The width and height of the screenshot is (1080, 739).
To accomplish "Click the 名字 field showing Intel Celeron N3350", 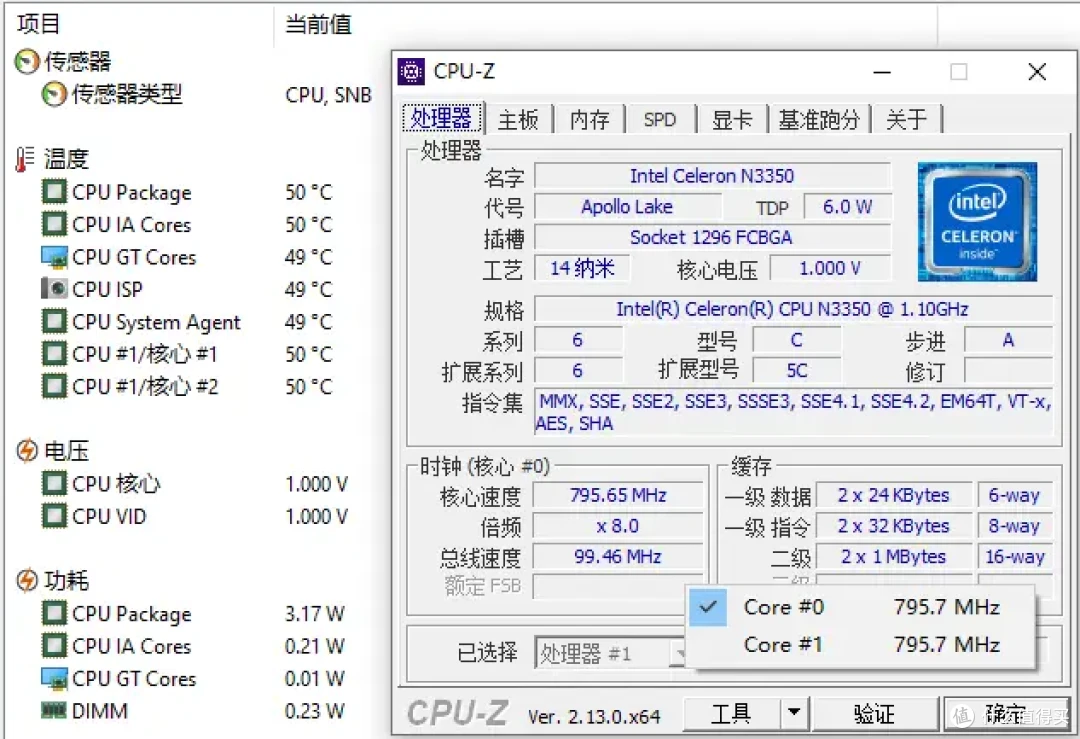I will pos(712,175).
